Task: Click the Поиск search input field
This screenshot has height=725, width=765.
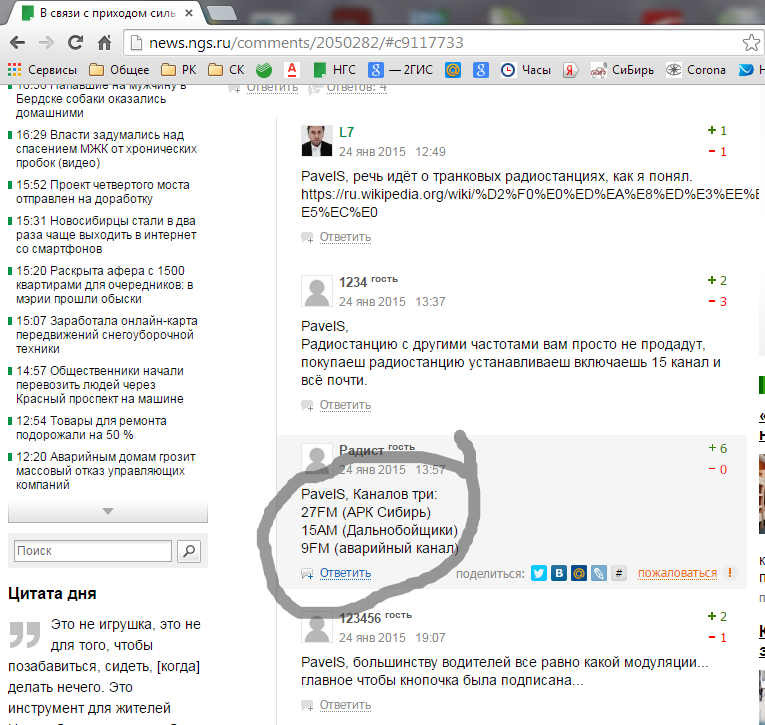Action: 92,551
